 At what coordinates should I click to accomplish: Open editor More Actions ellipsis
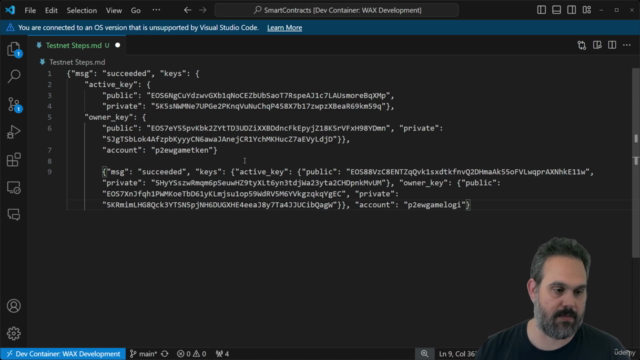coord(627,45)
